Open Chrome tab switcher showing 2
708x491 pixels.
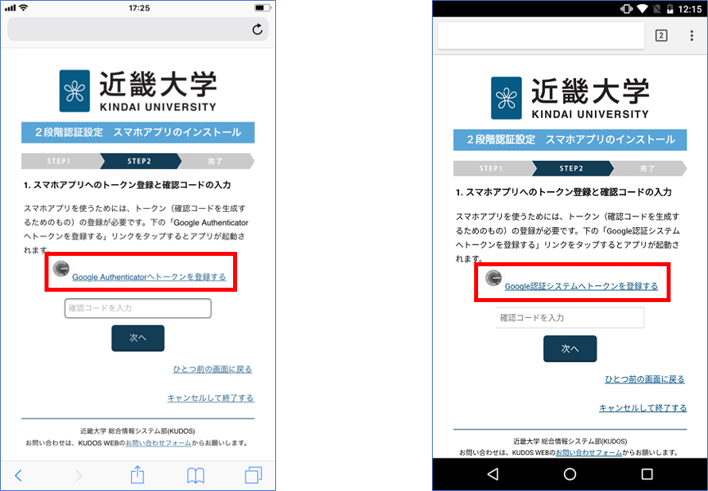(661, 36)
